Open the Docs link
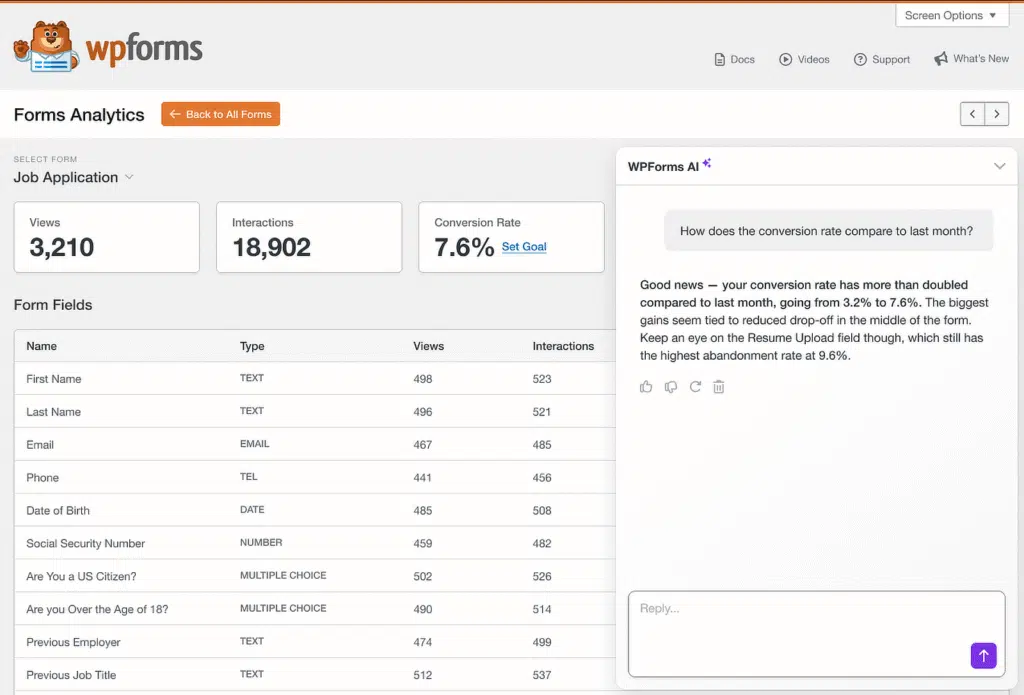The height and width of the screenshot is (695, 1024). coord(735,59)
